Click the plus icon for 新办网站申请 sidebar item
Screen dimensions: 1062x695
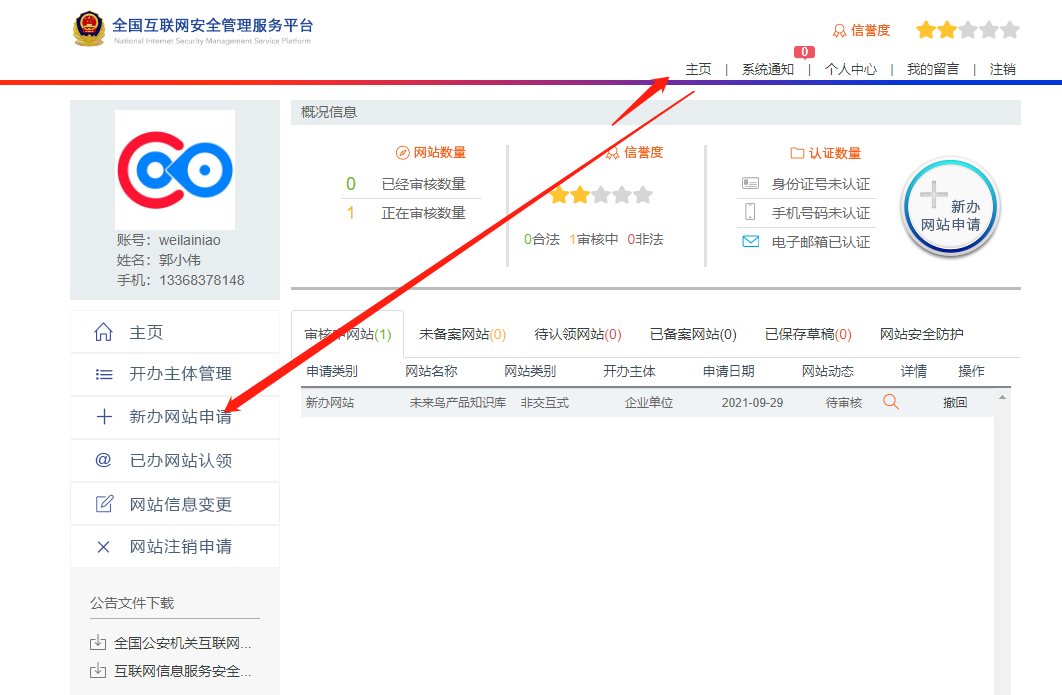[103, 417]
